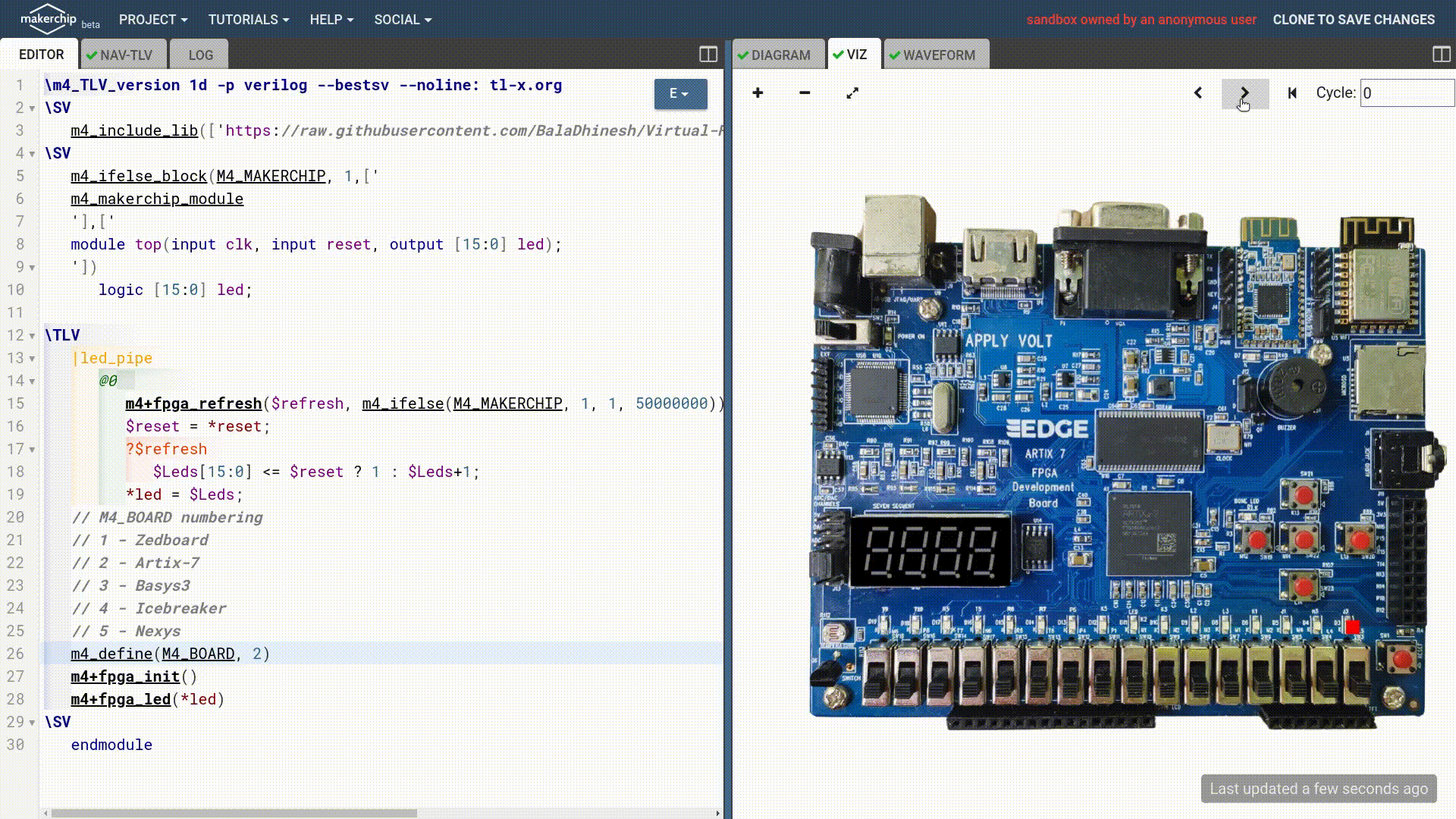
Task: Click the editor horizontal scrollbar thumb
Action: click(235, 813)
